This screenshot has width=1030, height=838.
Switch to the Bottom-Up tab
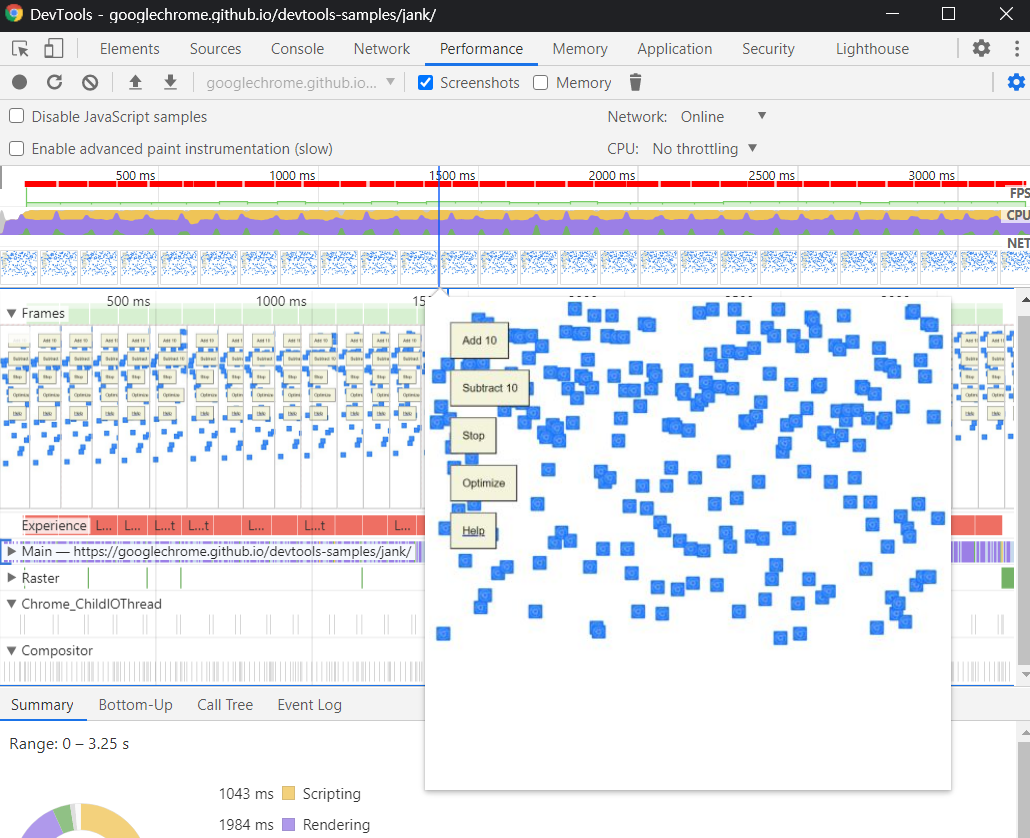click(135, 705)
